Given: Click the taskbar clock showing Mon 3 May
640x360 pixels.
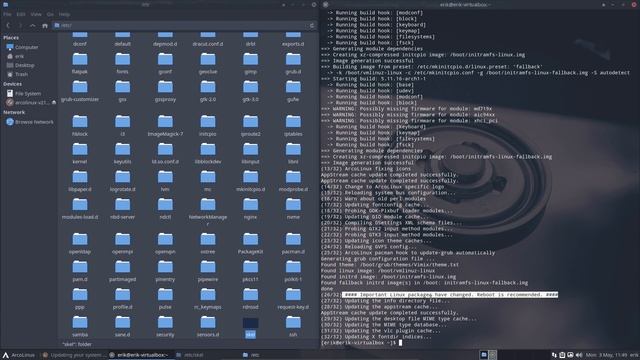Looking at the screenshot, I should [x=606, y=355].
